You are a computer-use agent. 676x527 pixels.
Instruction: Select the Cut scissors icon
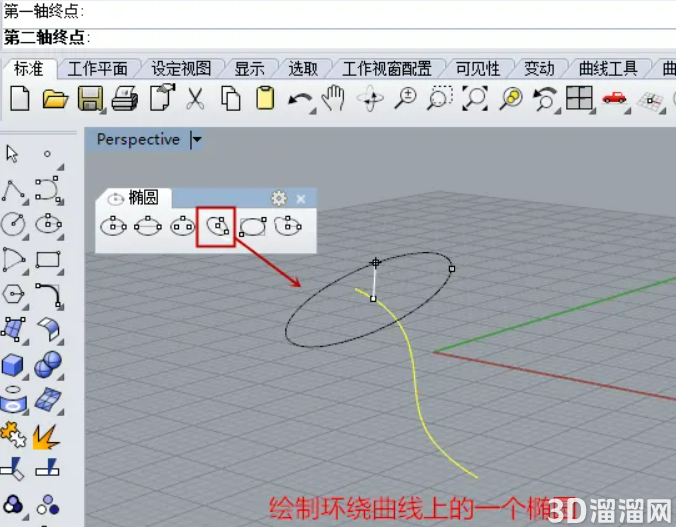tap(195, 99)
